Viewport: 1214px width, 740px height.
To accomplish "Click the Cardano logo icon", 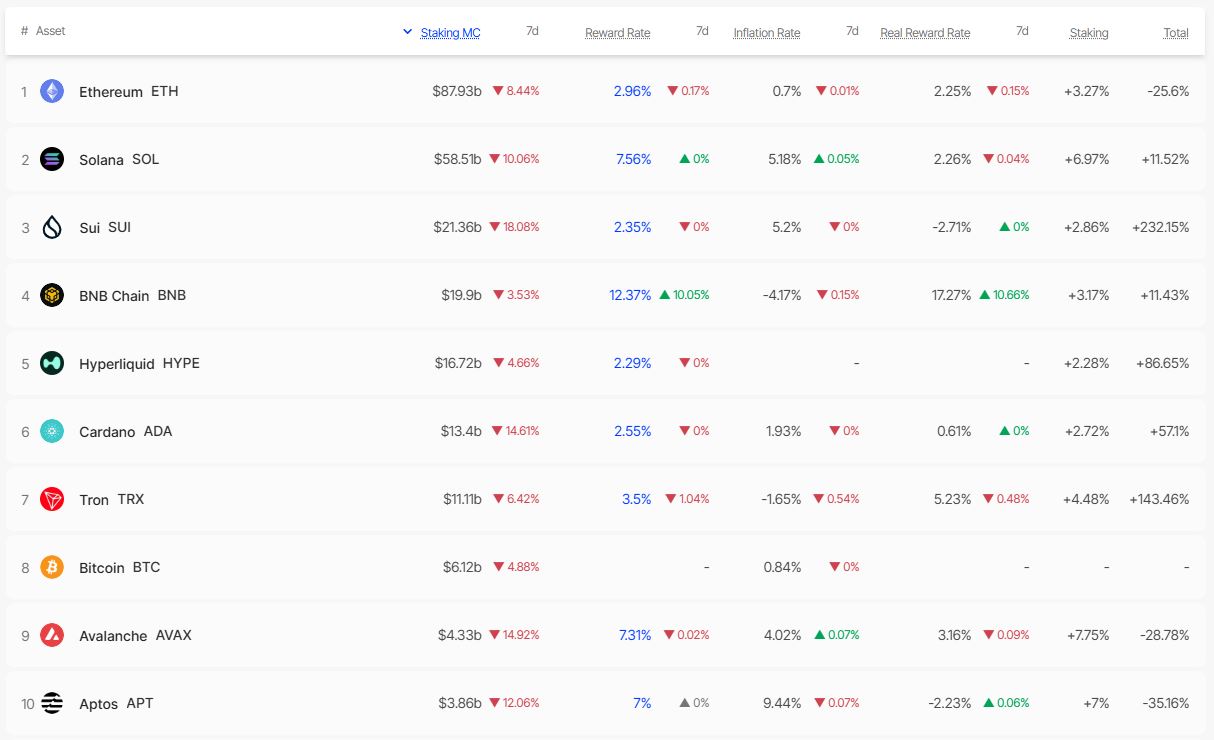I will [52, 431].
